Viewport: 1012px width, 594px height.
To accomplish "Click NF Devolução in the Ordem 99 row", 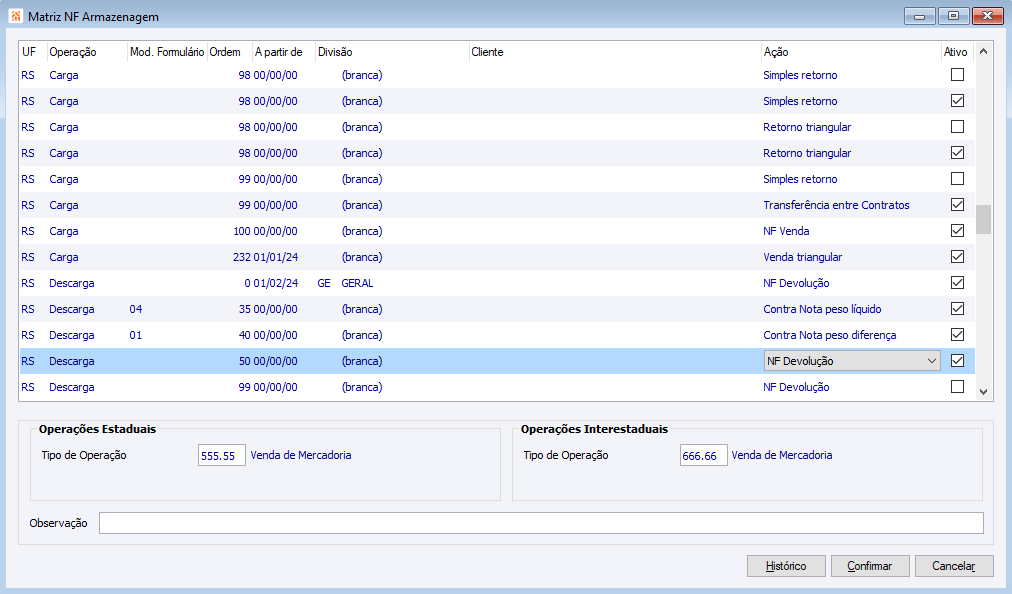I will (x=796, y=387).
